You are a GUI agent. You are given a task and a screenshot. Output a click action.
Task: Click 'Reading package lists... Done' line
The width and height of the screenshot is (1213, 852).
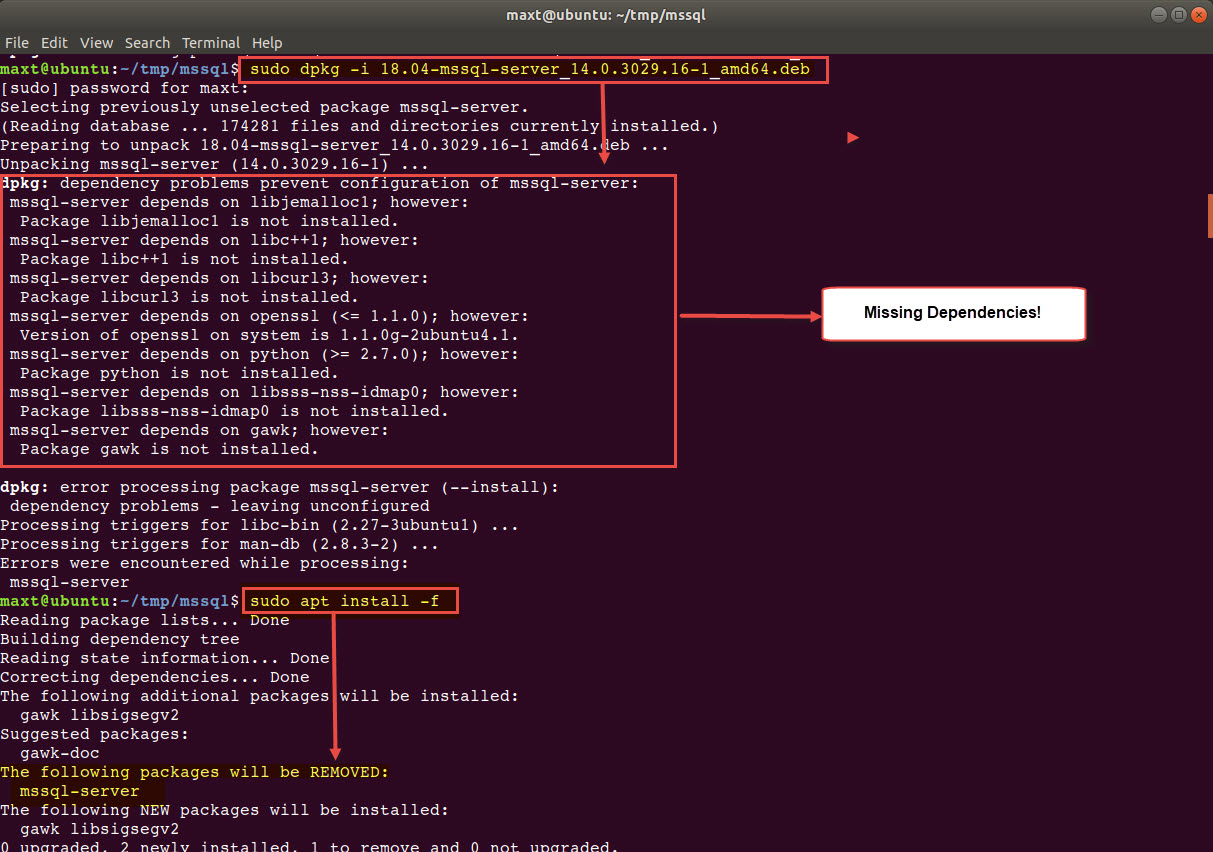pyautogui.click(x=145, y=620)
